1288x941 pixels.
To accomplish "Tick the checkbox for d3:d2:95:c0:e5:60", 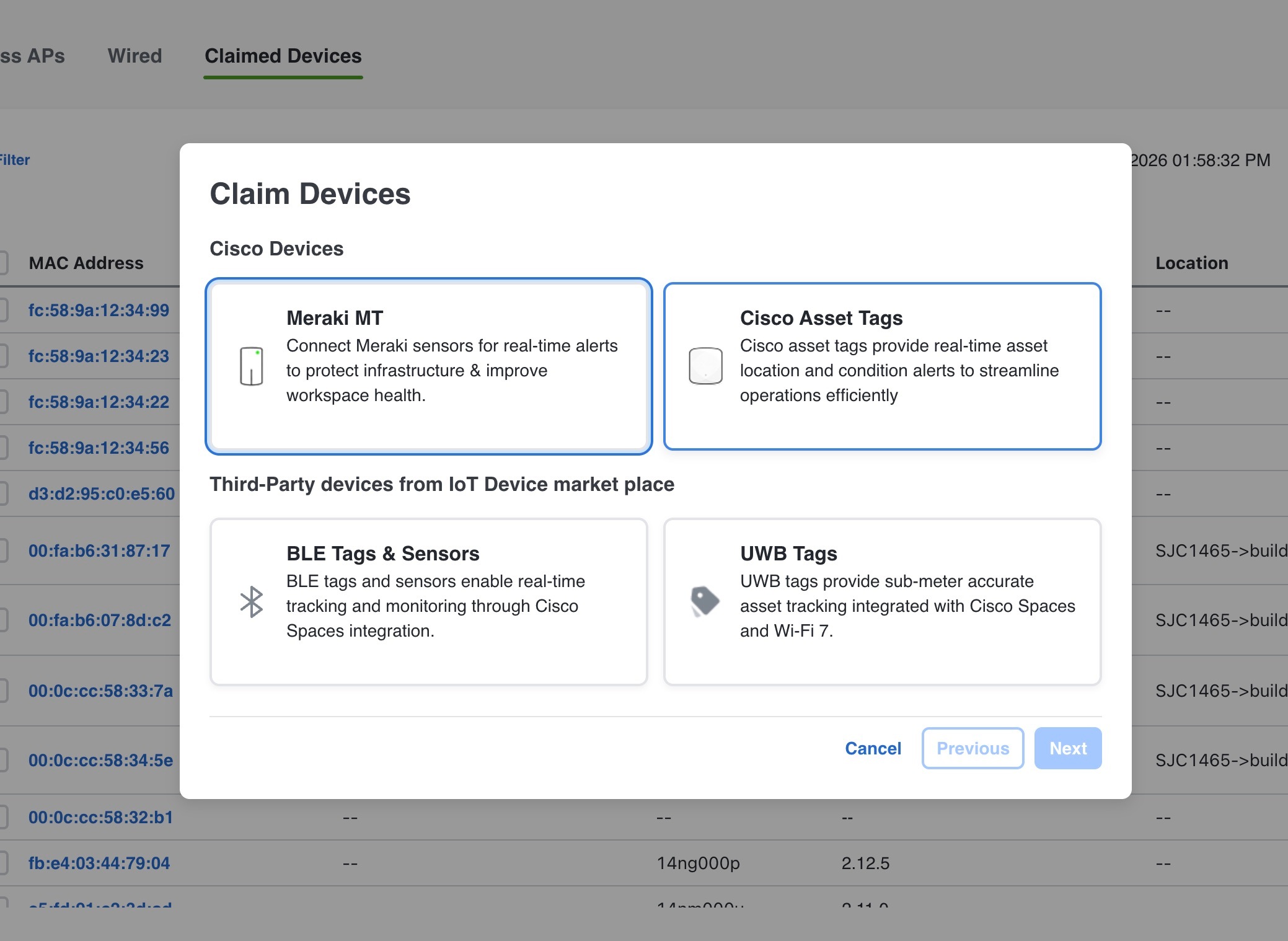I will pyautogui.click(x=2, y=493).
